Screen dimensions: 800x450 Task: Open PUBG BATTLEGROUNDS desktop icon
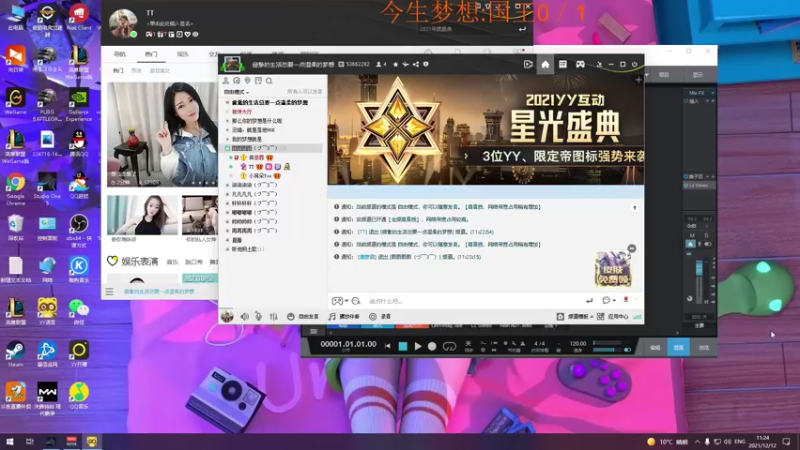tap(47, 105)
